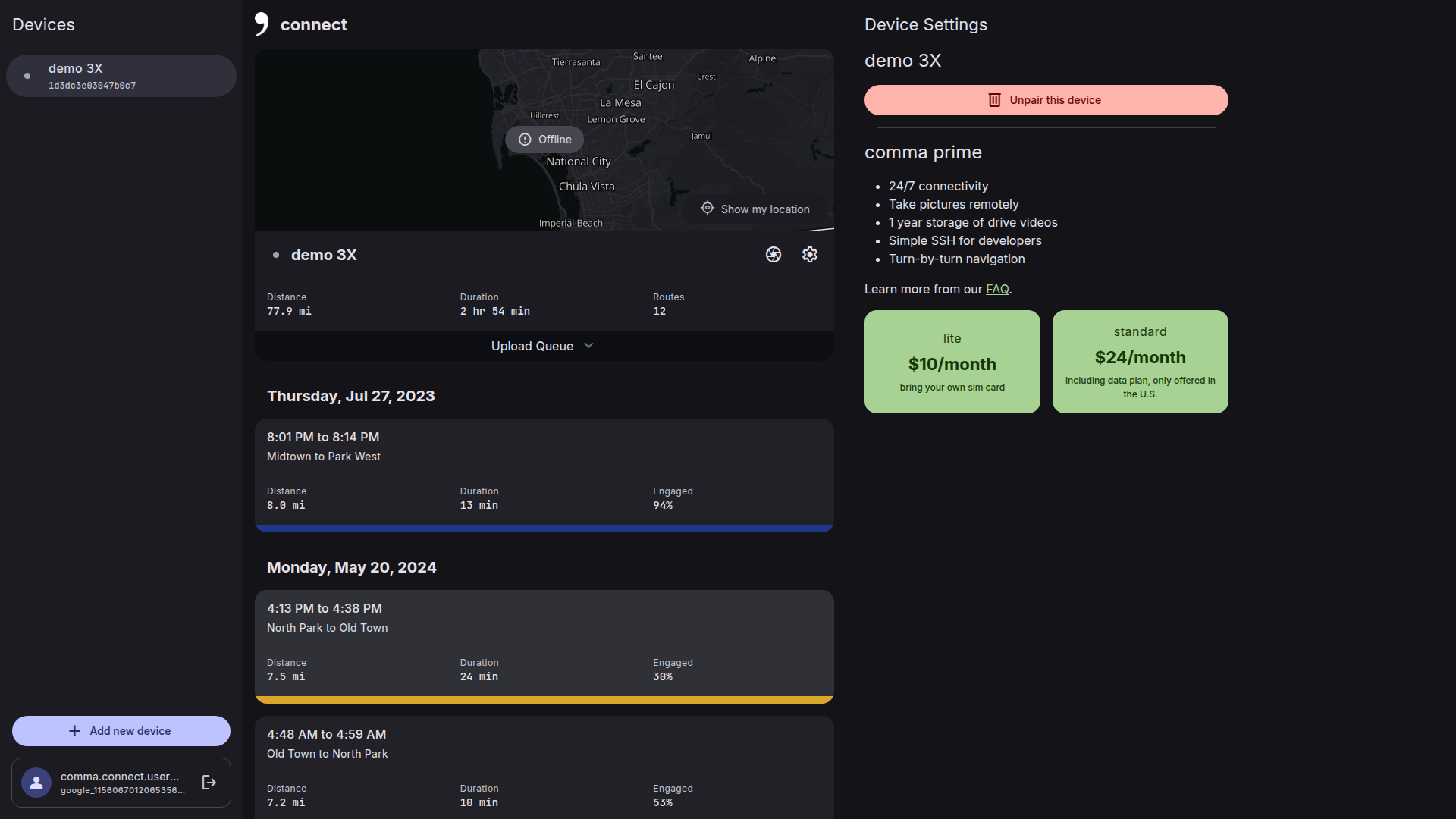Take a remote snapshot via camera shutter icon
The image size is (1456, 819).
pos(773,255)
